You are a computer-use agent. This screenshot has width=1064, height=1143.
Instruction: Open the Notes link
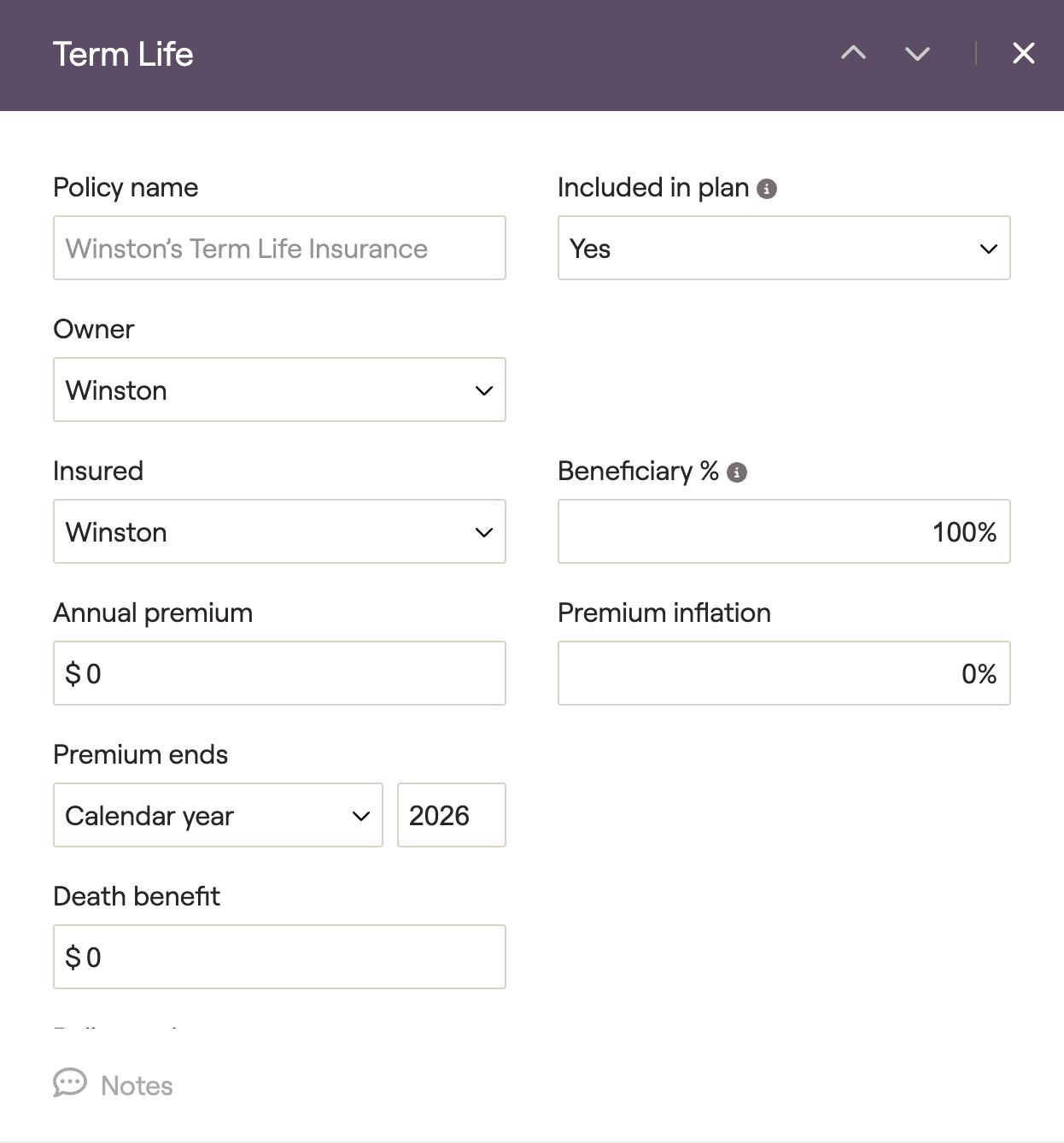(137, 1086)
